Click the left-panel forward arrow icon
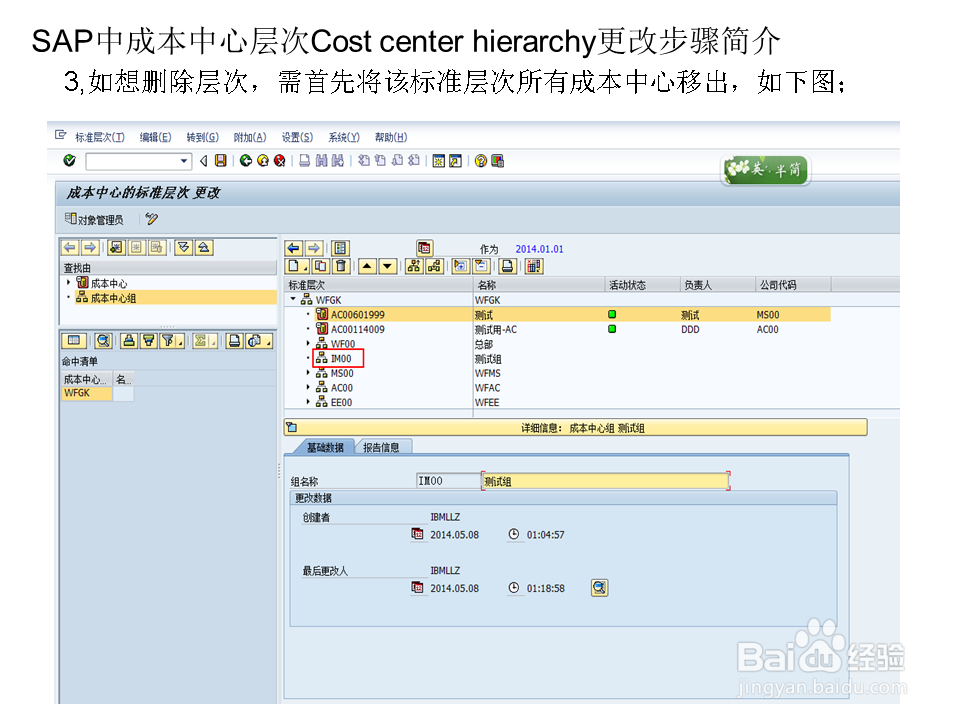Image resolution: width=960 pixels, height=720 pixels. tap(90, 247)
